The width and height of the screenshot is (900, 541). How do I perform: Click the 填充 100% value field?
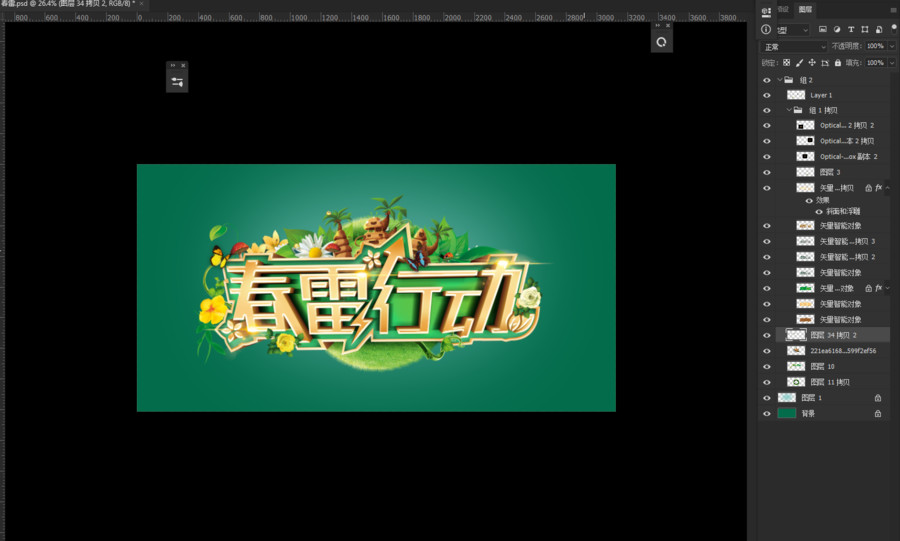(x=875, y=63)
